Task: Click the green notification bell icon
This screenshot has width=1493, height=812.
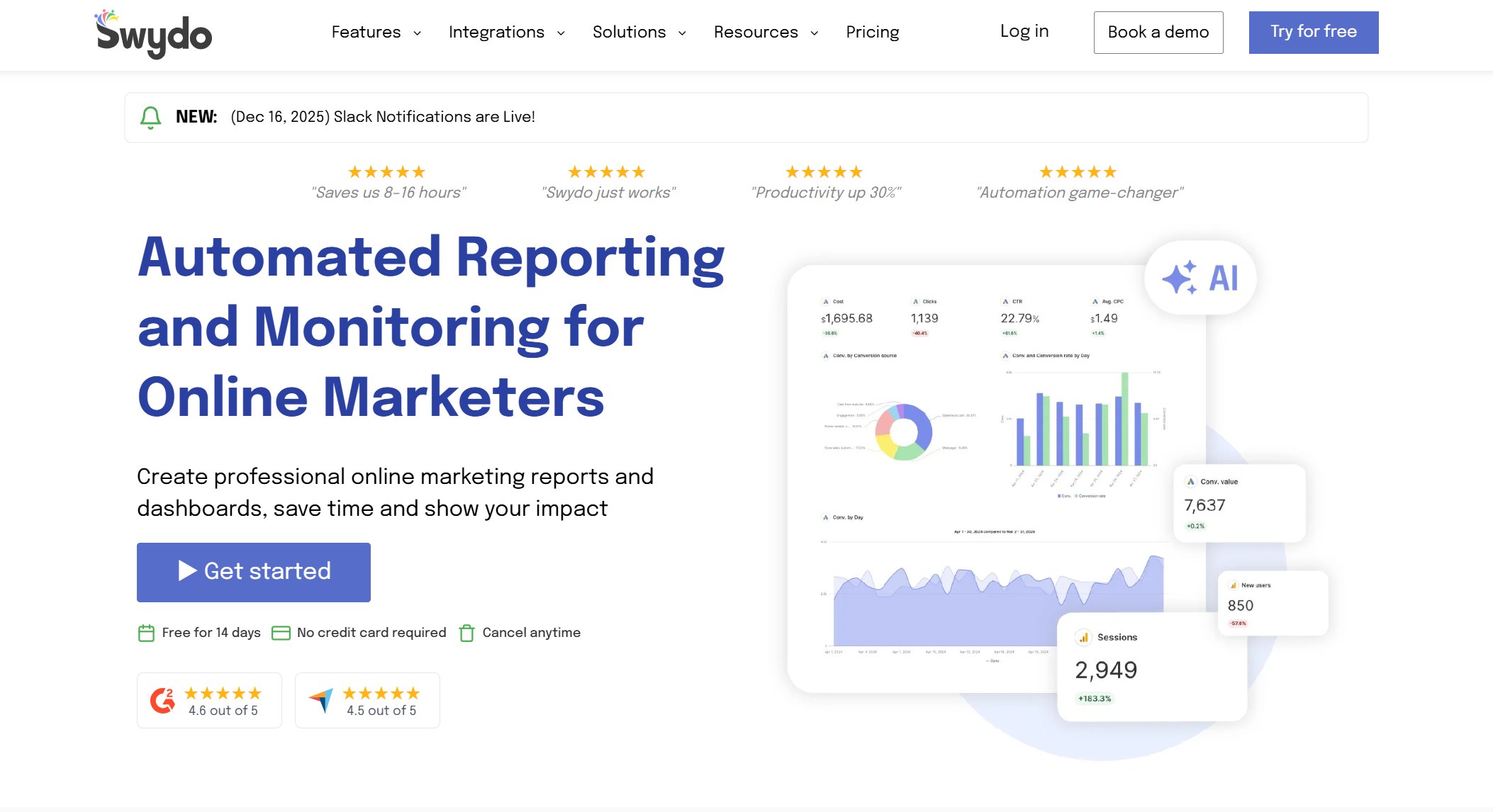Action: [150, 117]
